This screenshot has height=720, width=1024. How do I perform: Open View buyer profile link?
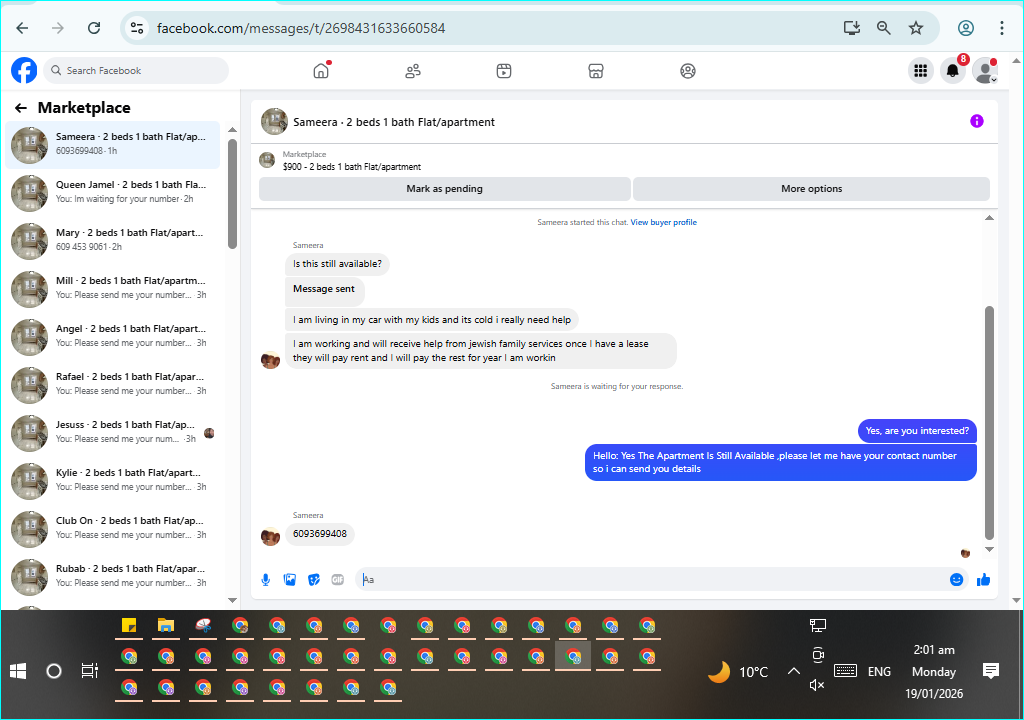click(x=664, y=222)
